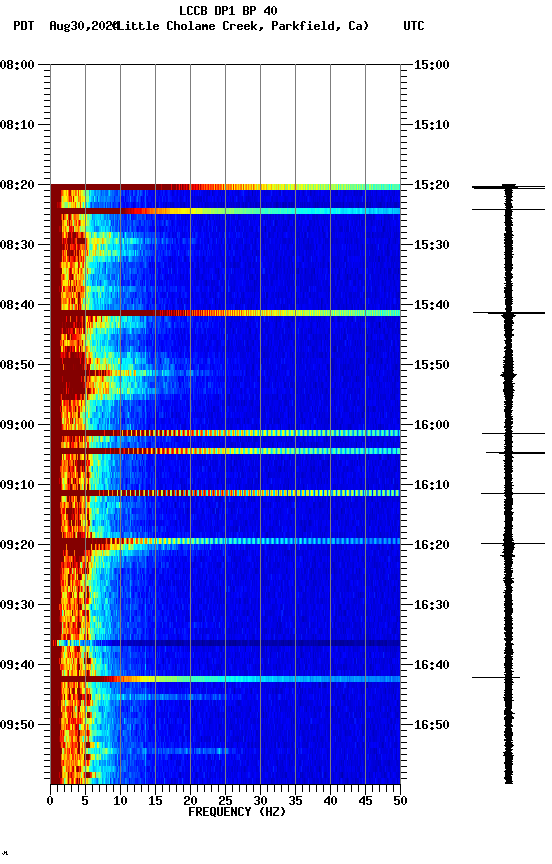
Task: Click the 09:40 PDT time label
Action: click(17, 665)
